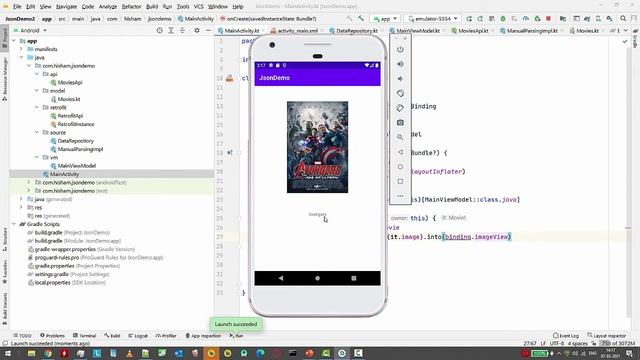Click the expand all icon in project panel

[171, 30]
